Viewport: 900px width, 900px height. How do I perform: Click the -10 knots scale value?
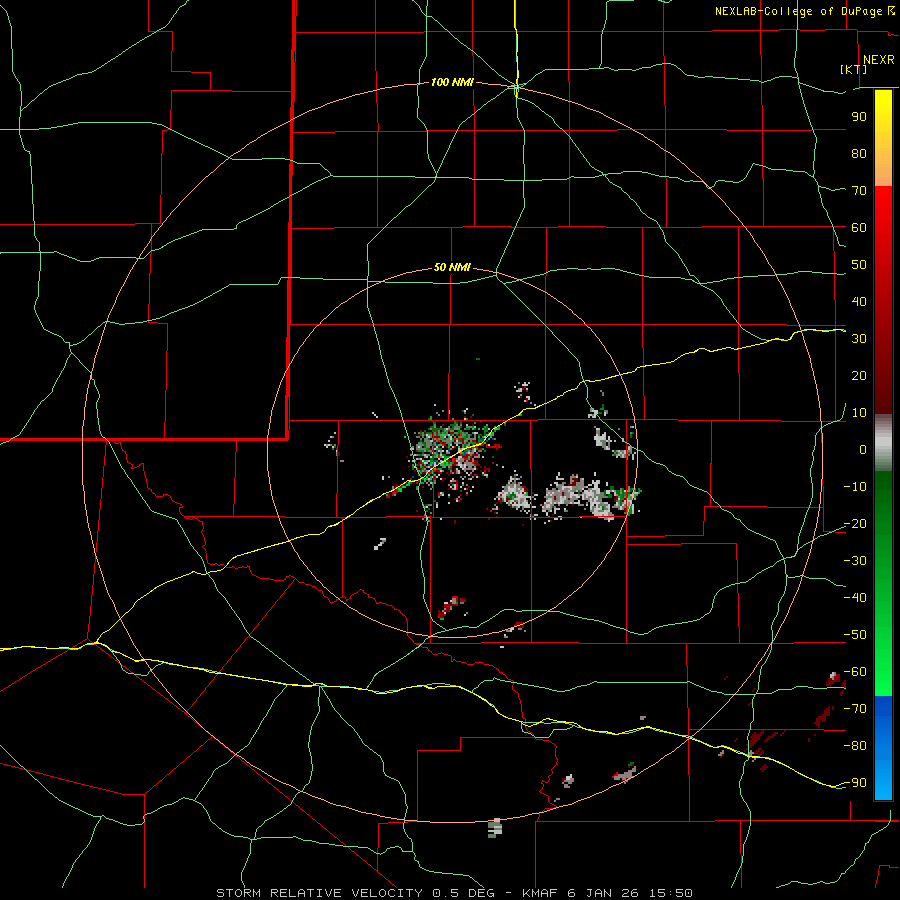[855, 487]
